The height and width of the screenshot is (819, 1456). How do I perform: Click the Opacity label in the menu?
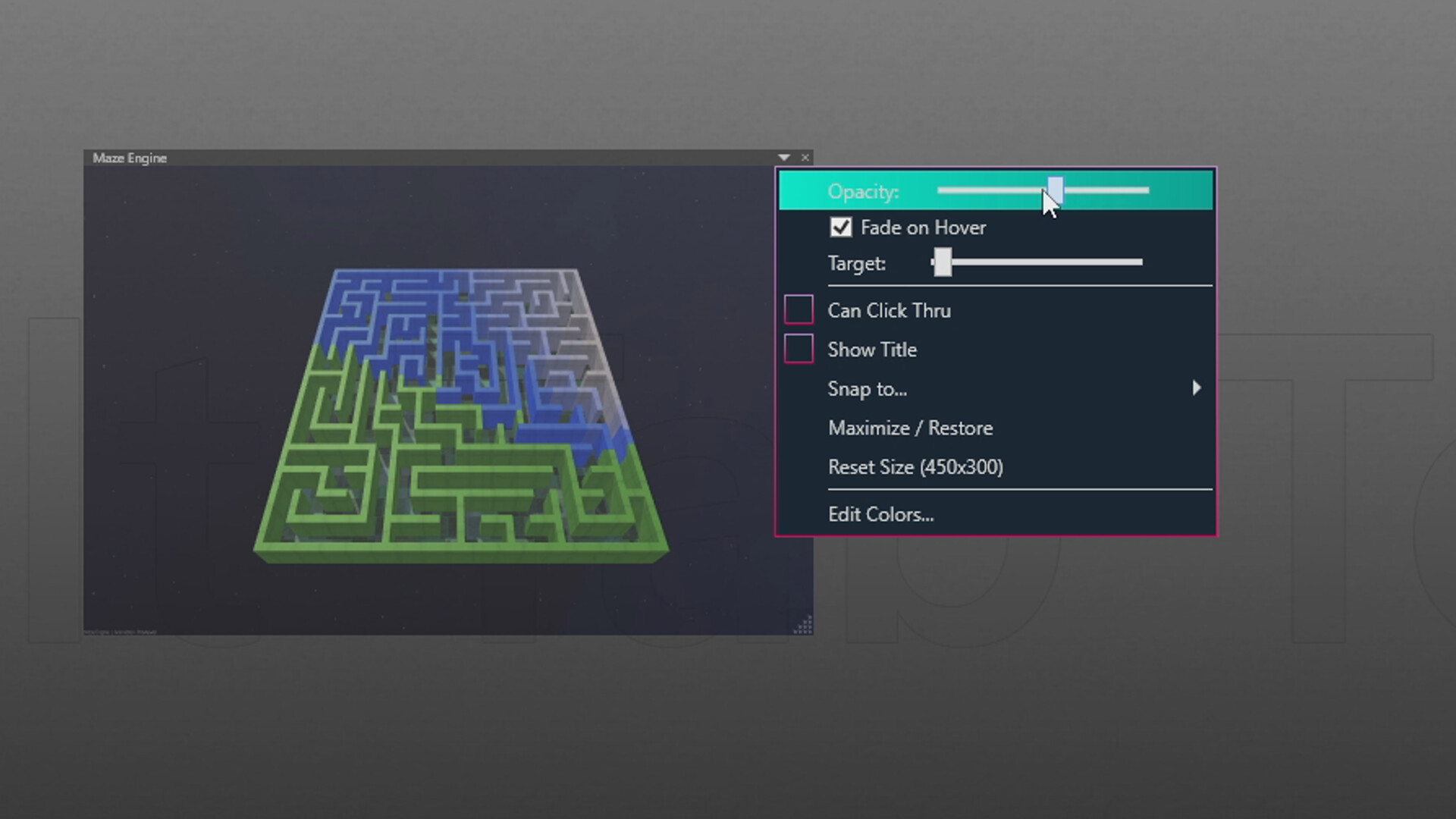(x=863, y=192)
